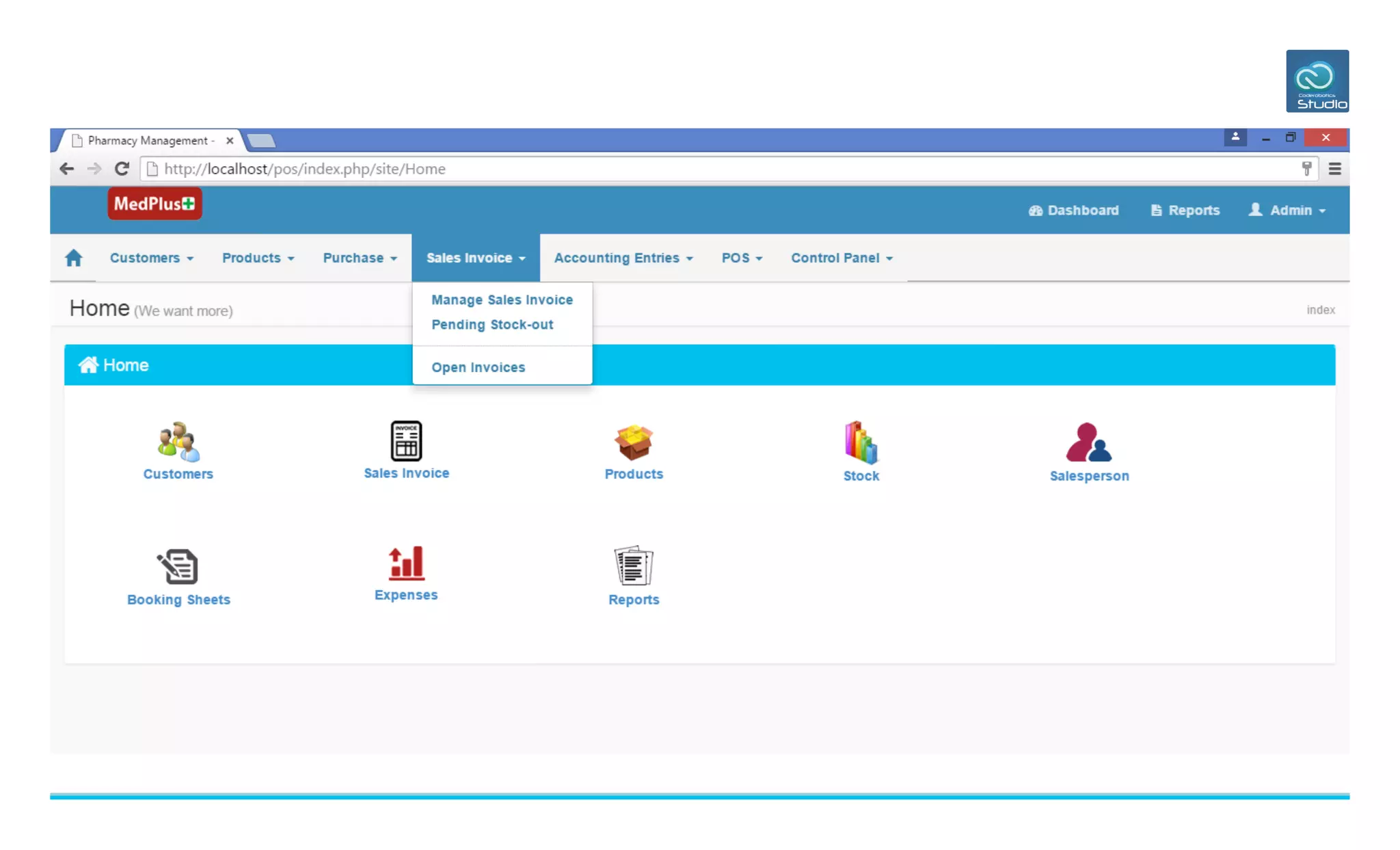Image resolution: width=1400 pixels, height=850 pixels.
Task: Open the Booking Sheets icon
Action: (178, 566)
